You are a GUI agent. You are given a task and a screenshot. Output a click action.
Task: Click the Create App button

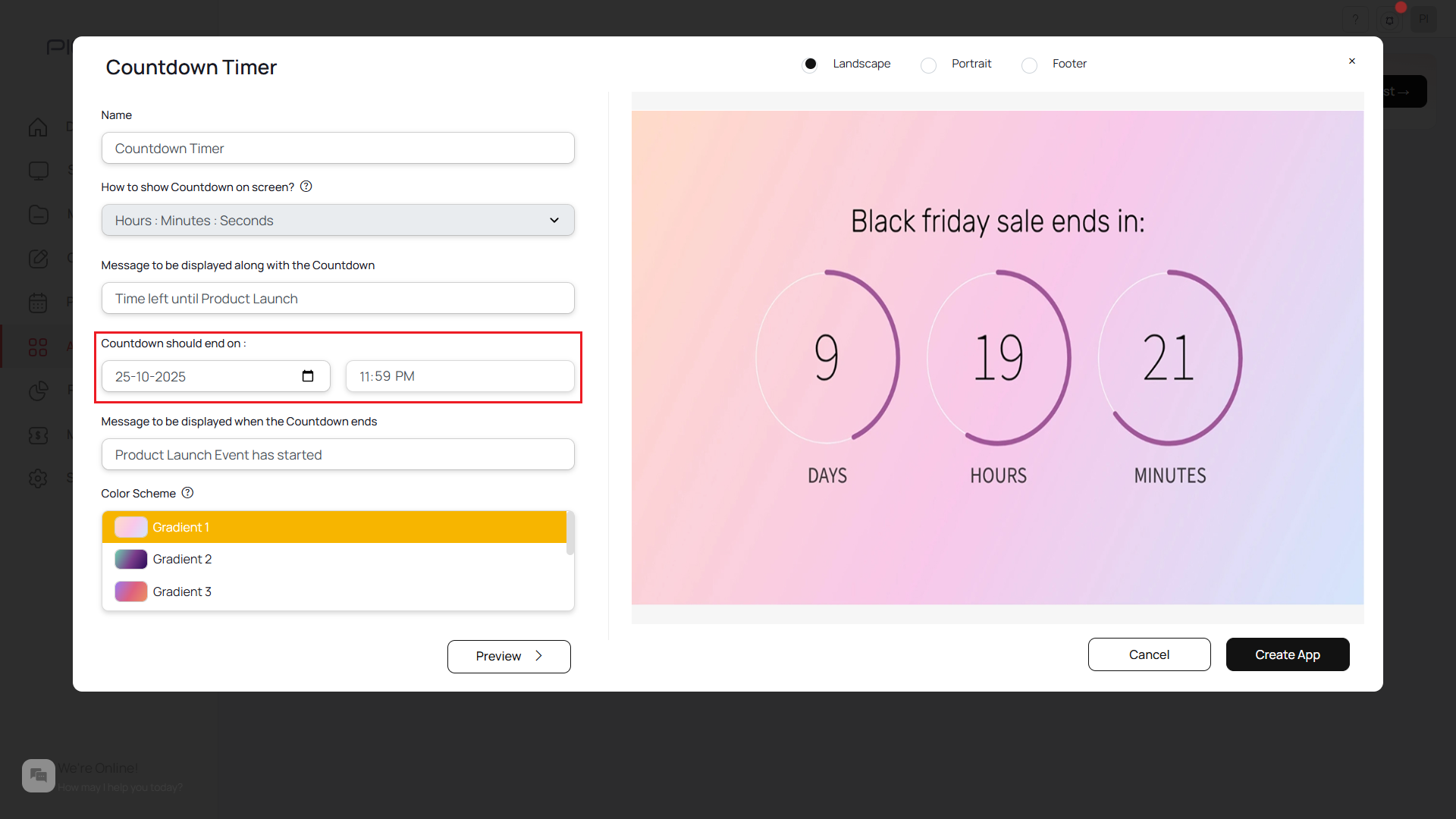click(x=1287, y=654)
